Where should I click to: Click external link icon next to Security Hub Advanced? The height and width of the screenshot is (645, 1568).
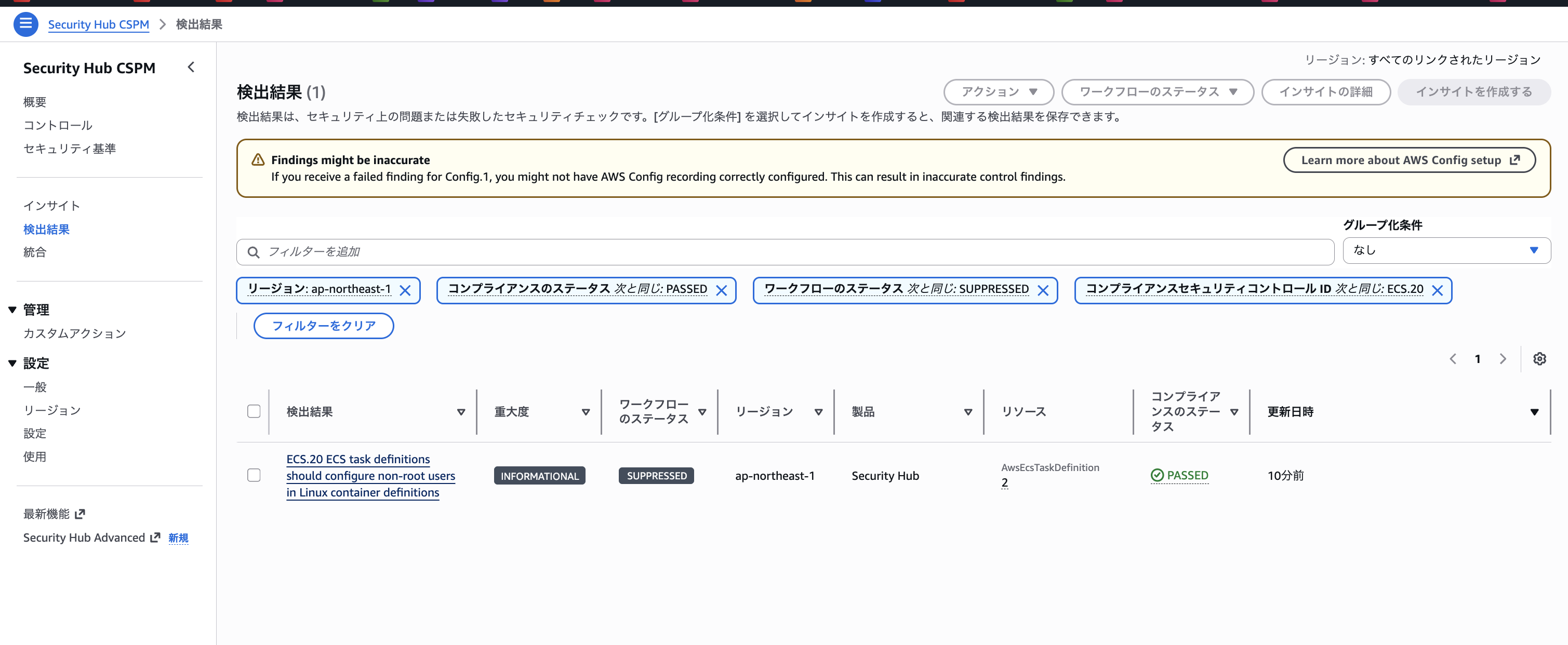click(155, 537)
